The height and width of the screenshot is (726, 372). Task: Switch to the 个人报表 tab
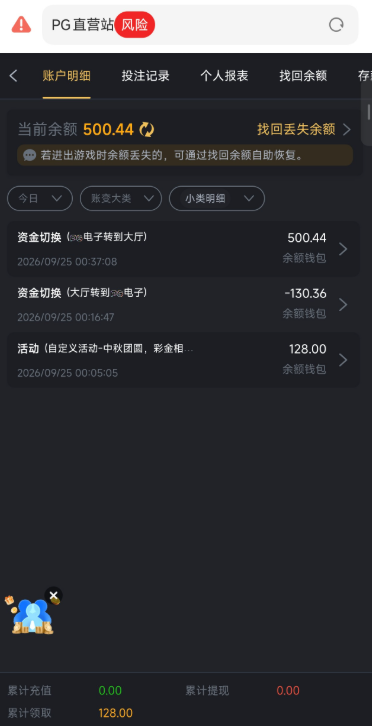pos(224,76)
